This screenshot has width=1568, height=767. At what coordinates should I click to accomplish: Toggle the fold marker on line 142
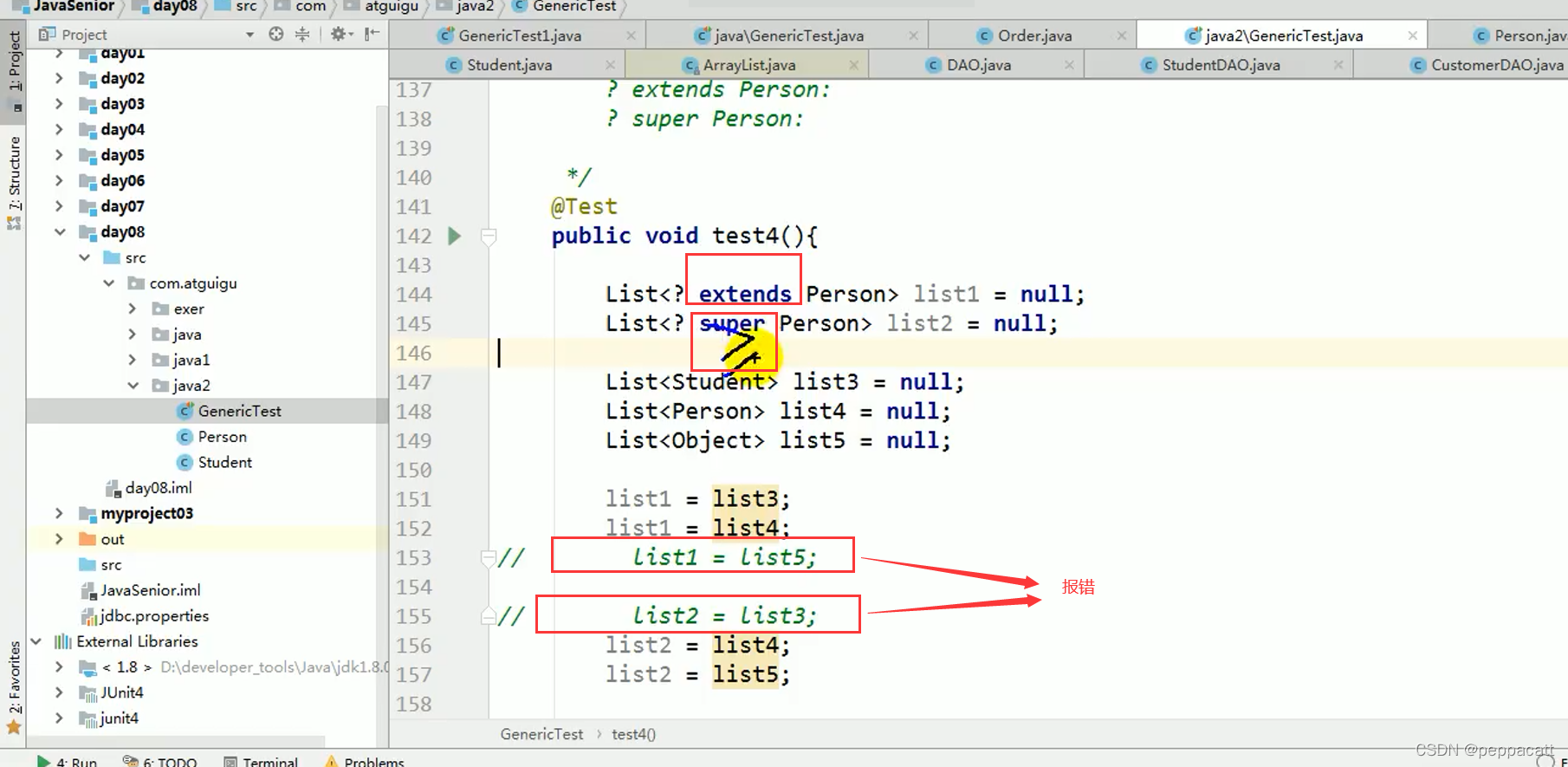[x=489, y=236]
